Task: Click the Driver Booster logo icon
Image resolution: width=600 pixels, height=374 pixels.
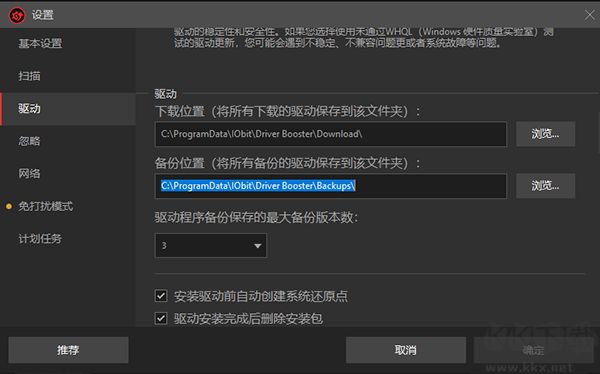Action: (17, 15)
